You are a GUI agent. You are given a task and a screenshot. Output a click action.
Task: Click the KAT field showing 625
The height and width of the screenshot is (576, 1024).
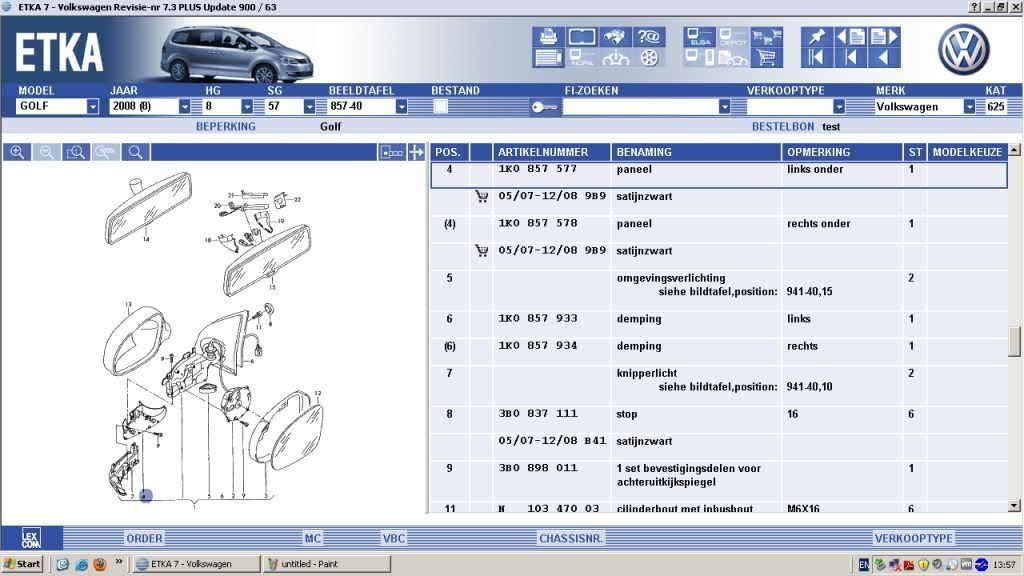tap(995, 106)
